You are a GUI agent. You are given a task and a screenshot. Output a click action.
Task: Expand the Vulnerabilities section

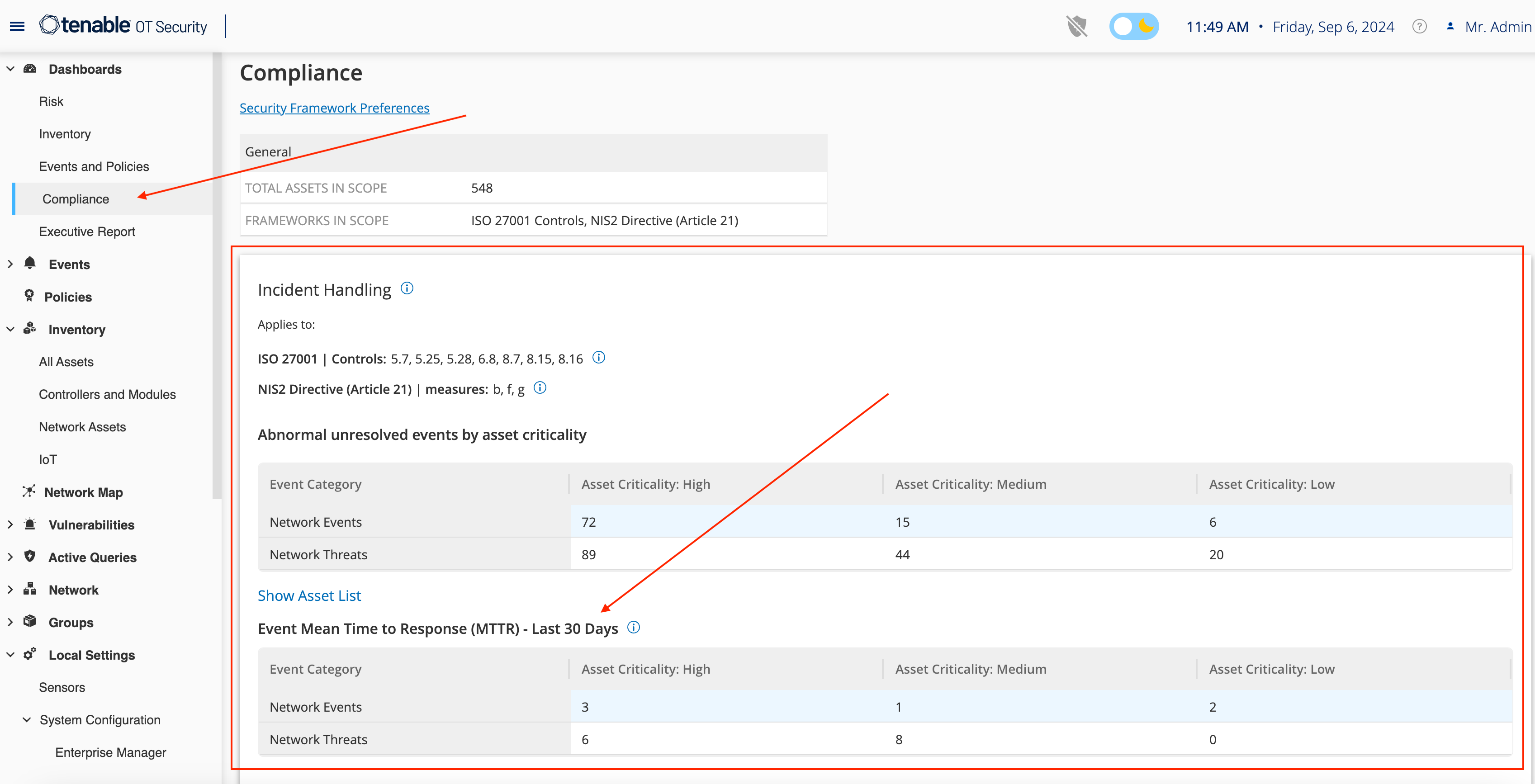coord(10,524)
